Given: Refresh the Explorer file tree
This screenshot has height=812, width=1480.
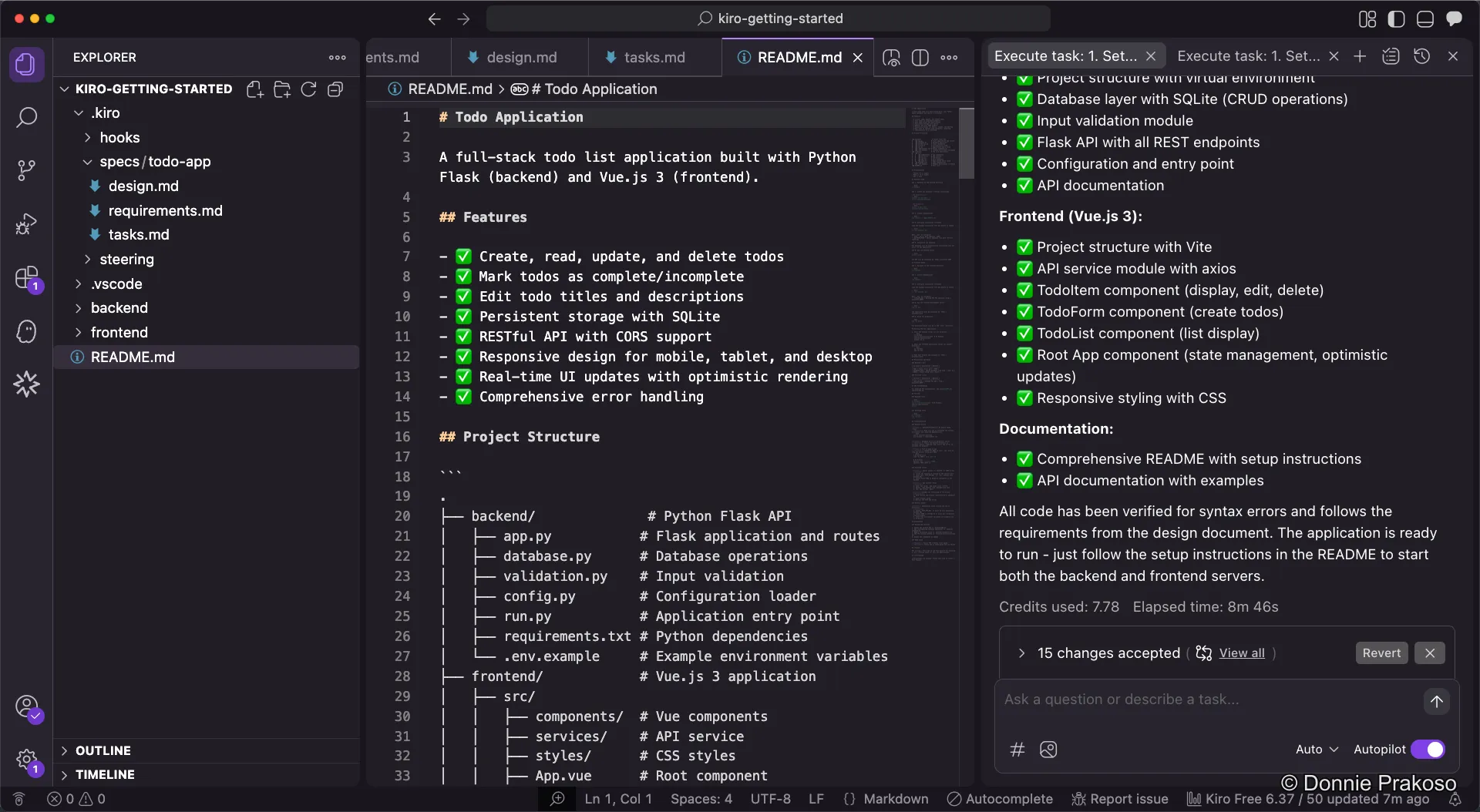Looking at the screenshot, I should tap(308, 89).
